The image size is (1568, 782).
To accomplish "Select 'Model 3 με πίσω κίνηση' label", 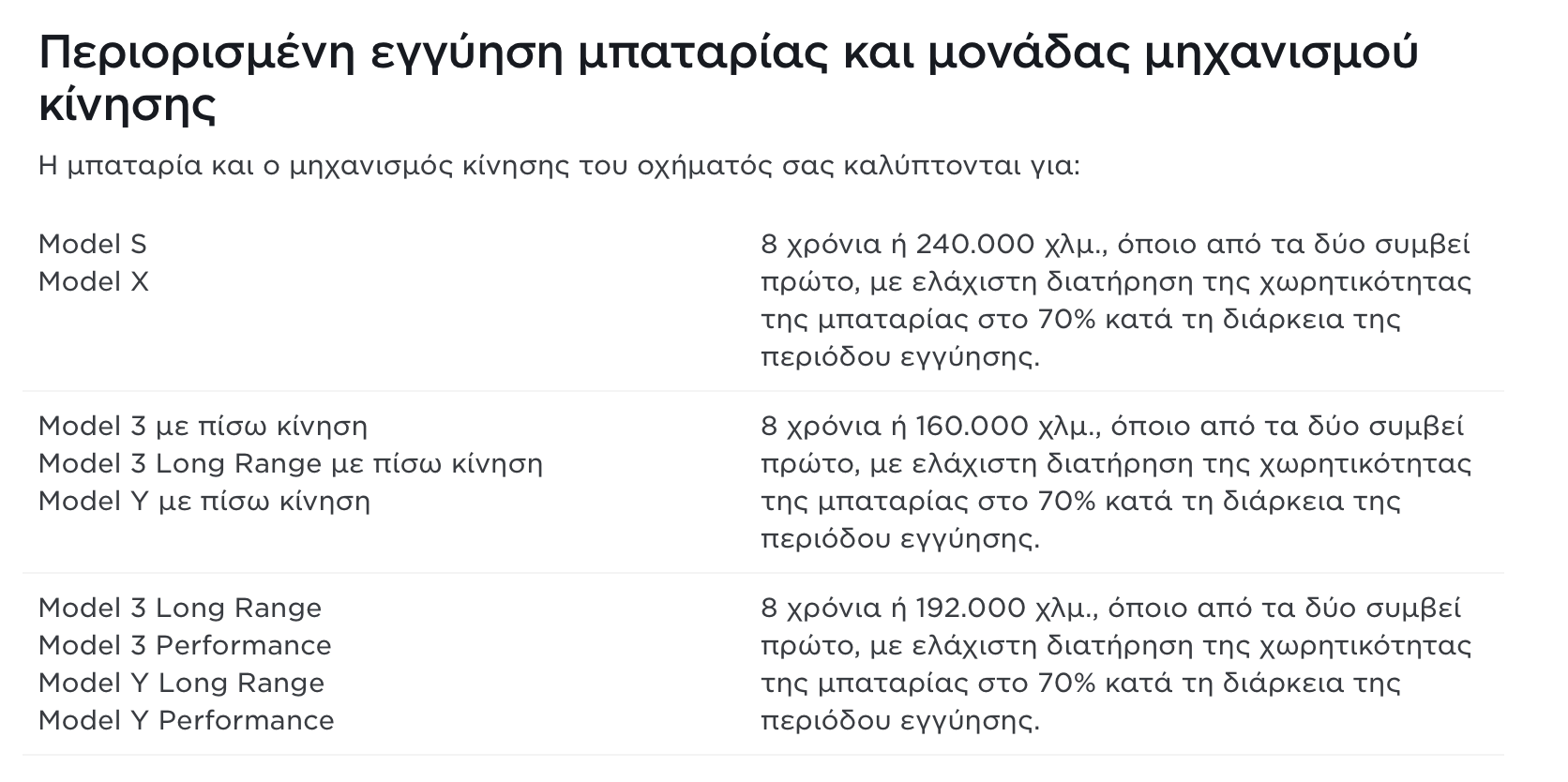I will (203, 427).
